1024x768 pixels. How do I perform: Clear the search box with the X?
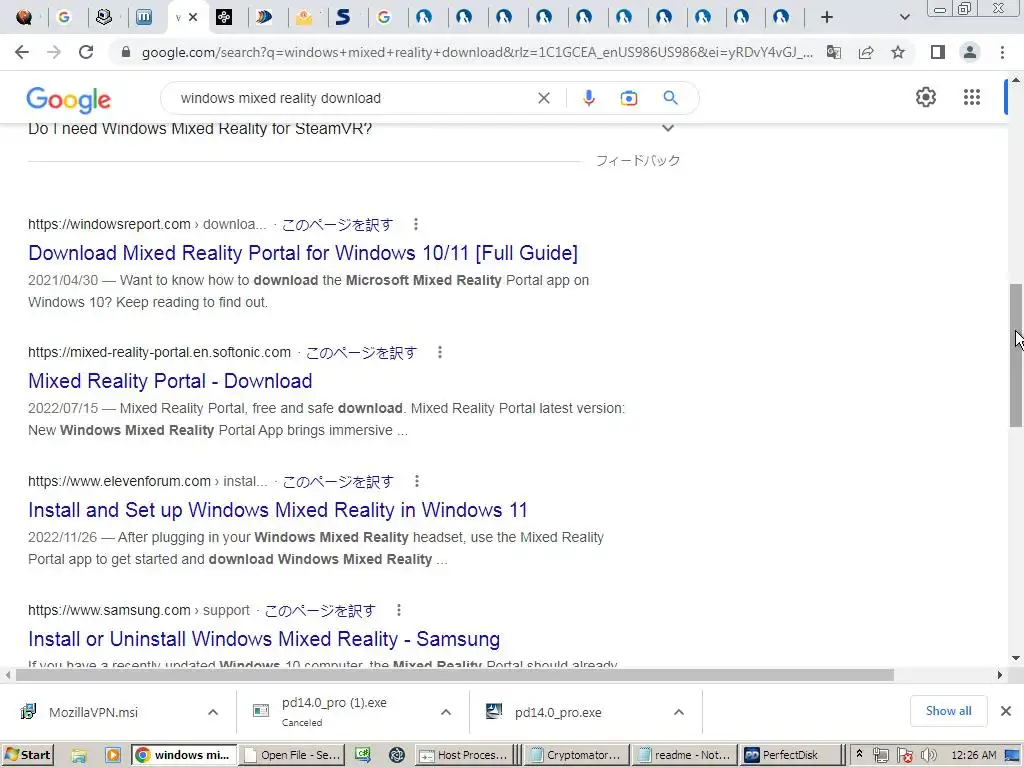[x=543, y=98]
